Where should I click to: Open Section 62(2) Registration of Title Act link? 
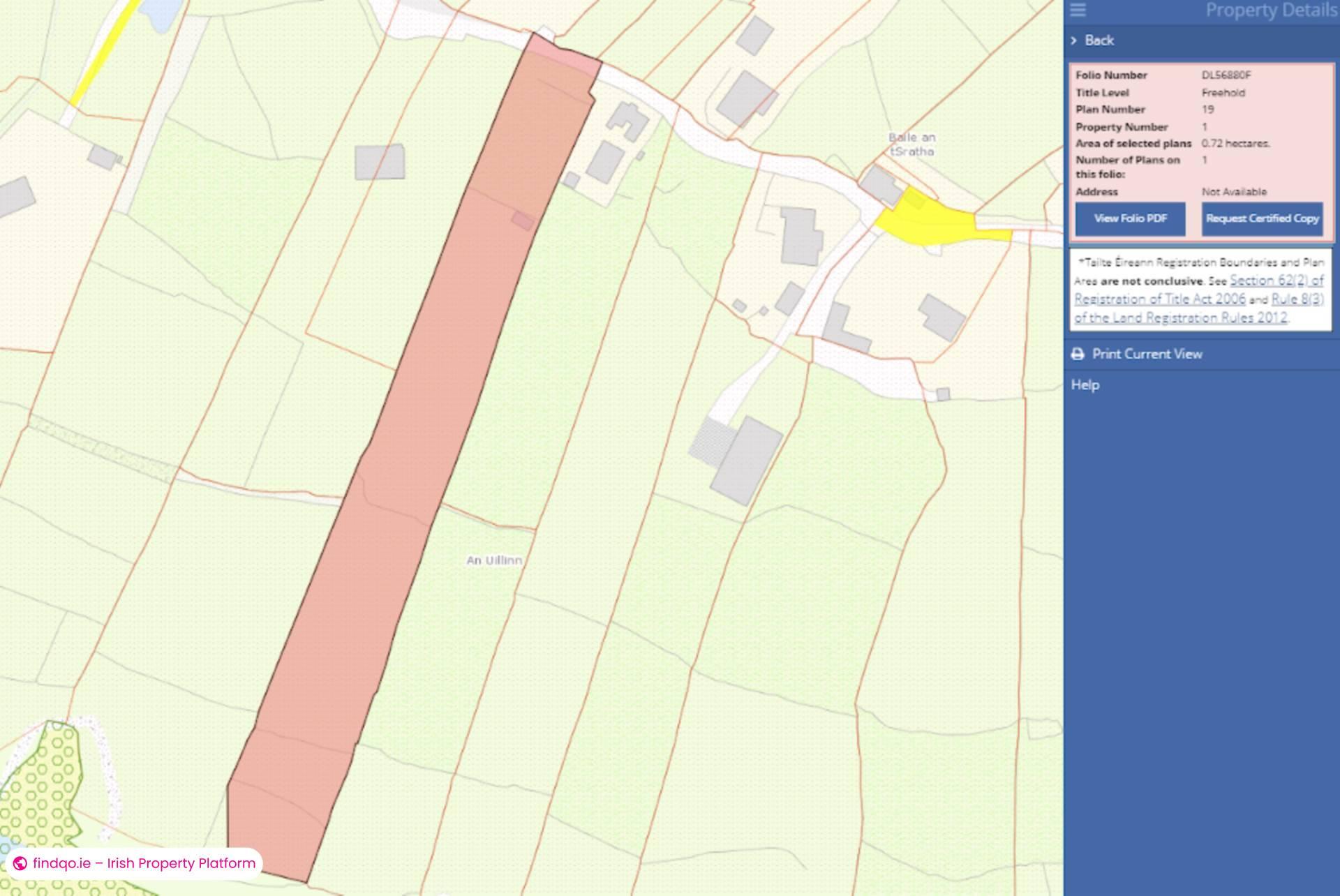pyautogui.click(x=1276, y=281)
